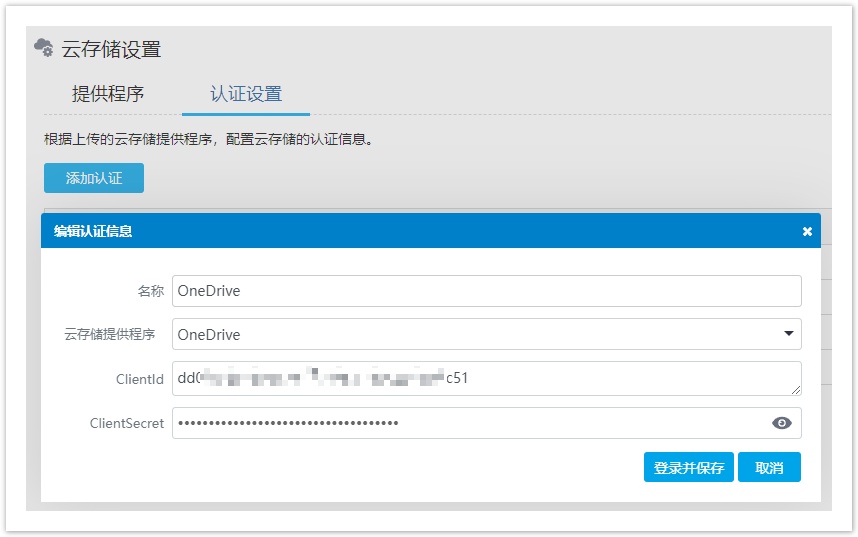Switch to the 提供程序 tab
Image resolution: width=858 pixels, height=537 pixels.
click(x=108, y=94)
